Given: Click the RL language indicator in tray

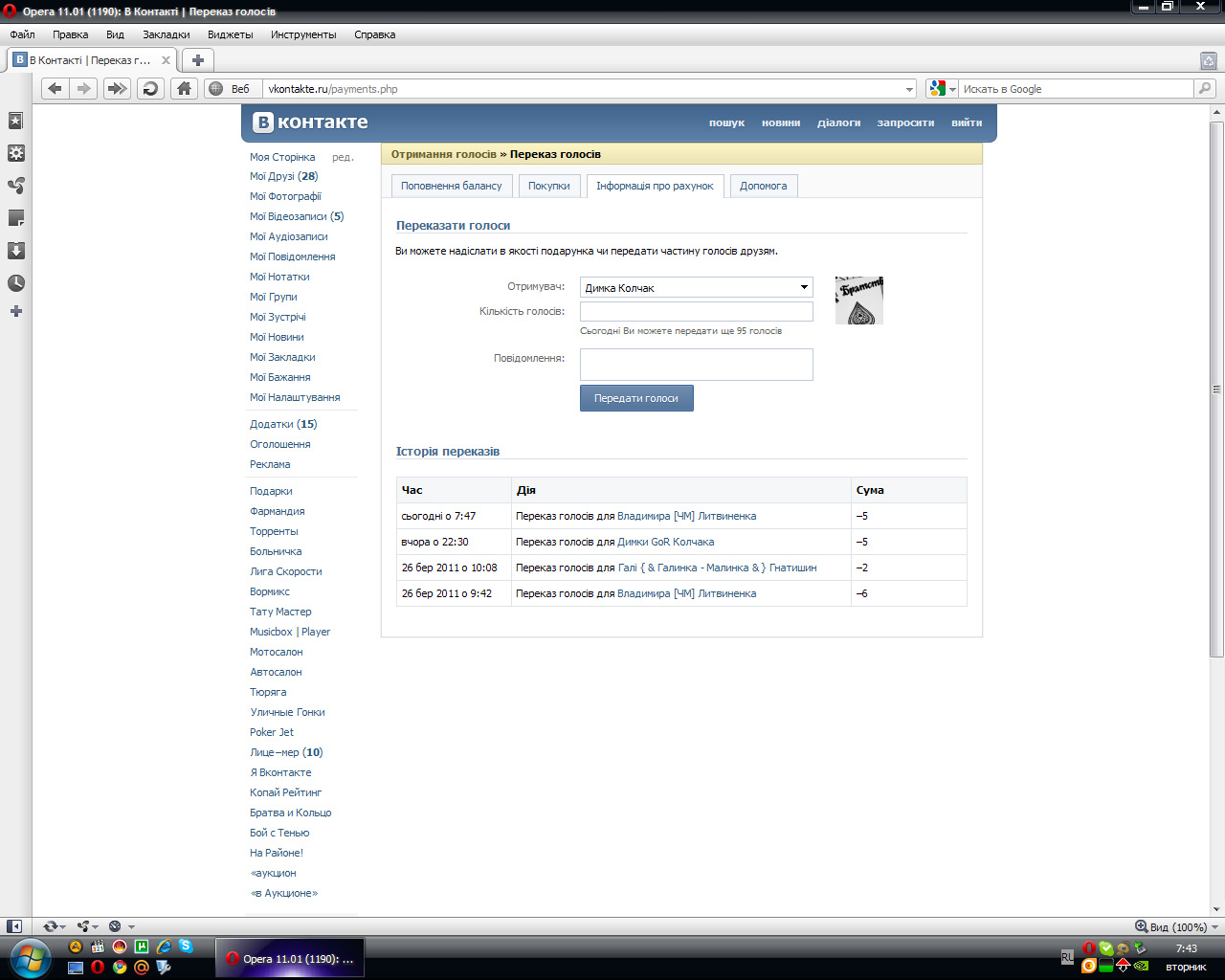Looking at the screenshot, I should (1067, 957).
